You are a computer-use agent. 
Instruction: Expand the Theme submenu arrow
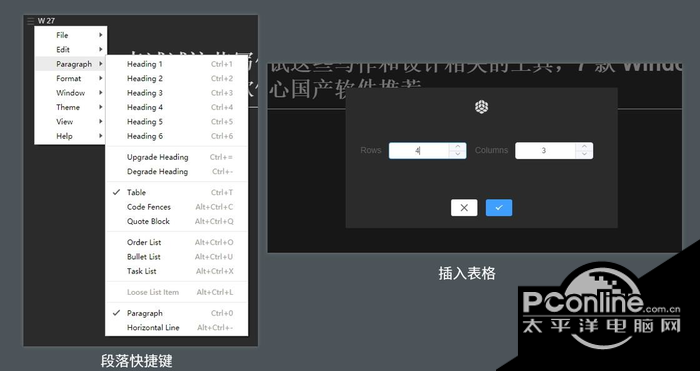tap(101, 107)
